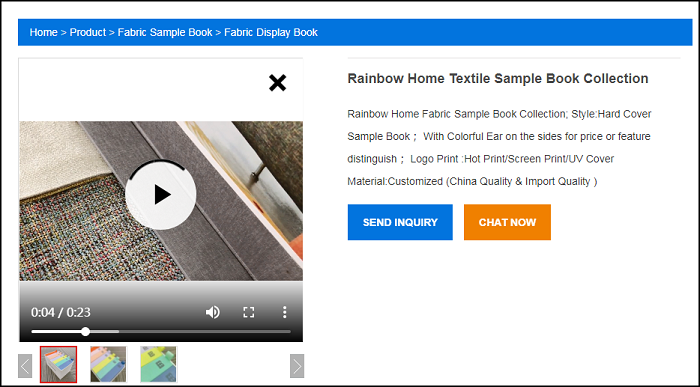Mute the video using the speaker icon

[x=212, y=312]
